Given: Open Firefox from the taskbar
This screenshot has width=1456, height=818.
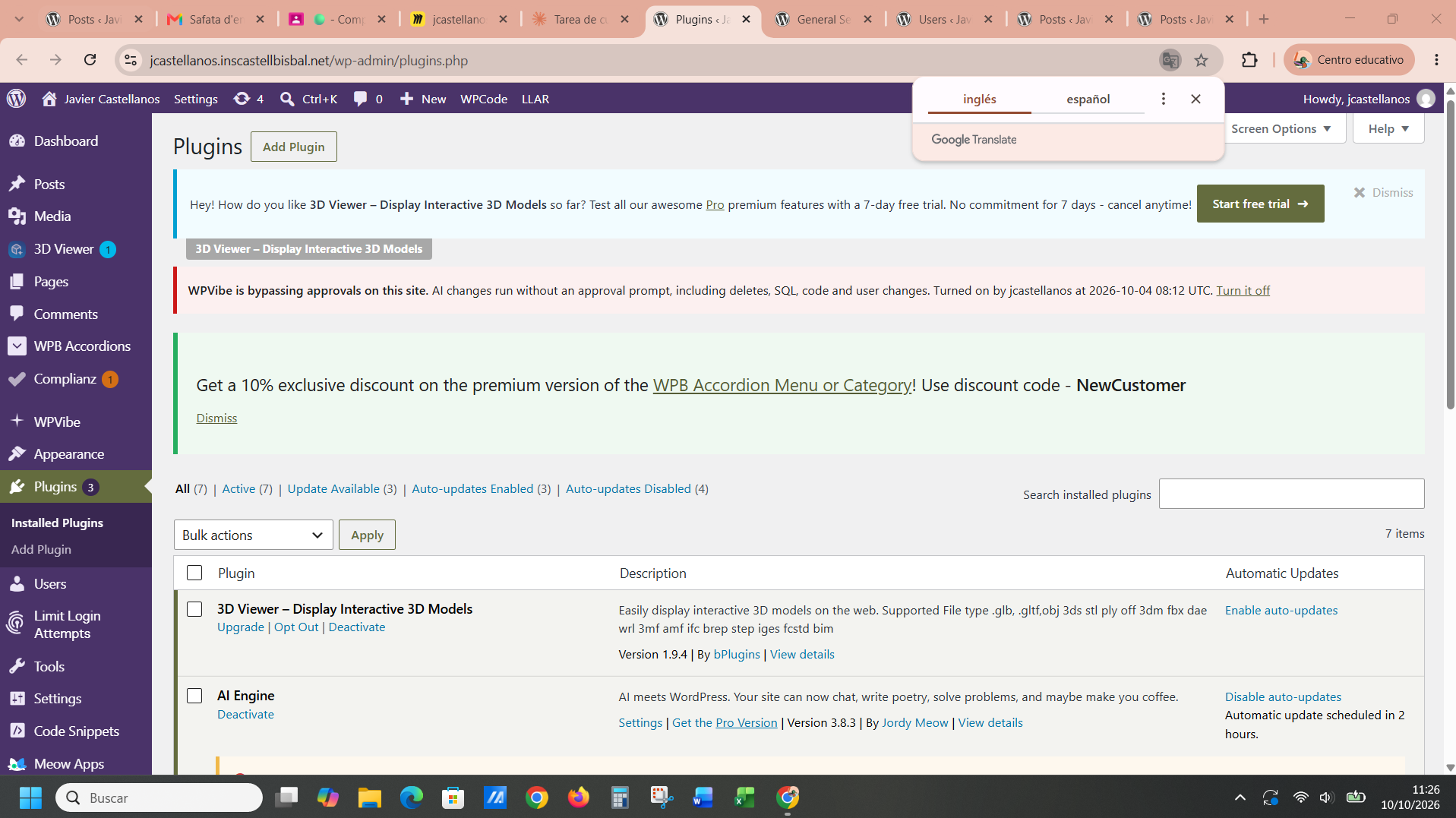Looking at the screenshot, I should point(579,797).
